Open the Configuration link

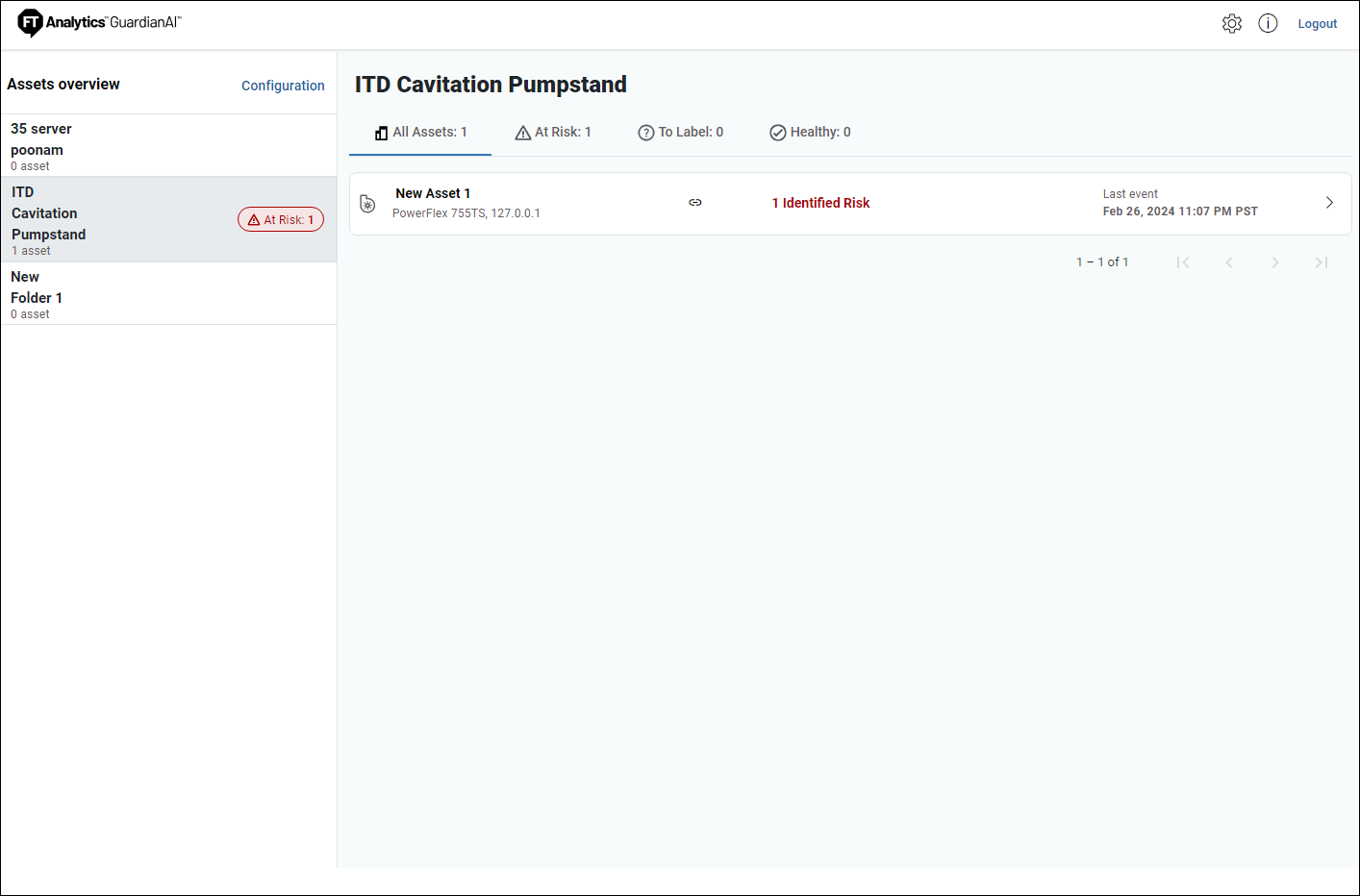(283, 86)
